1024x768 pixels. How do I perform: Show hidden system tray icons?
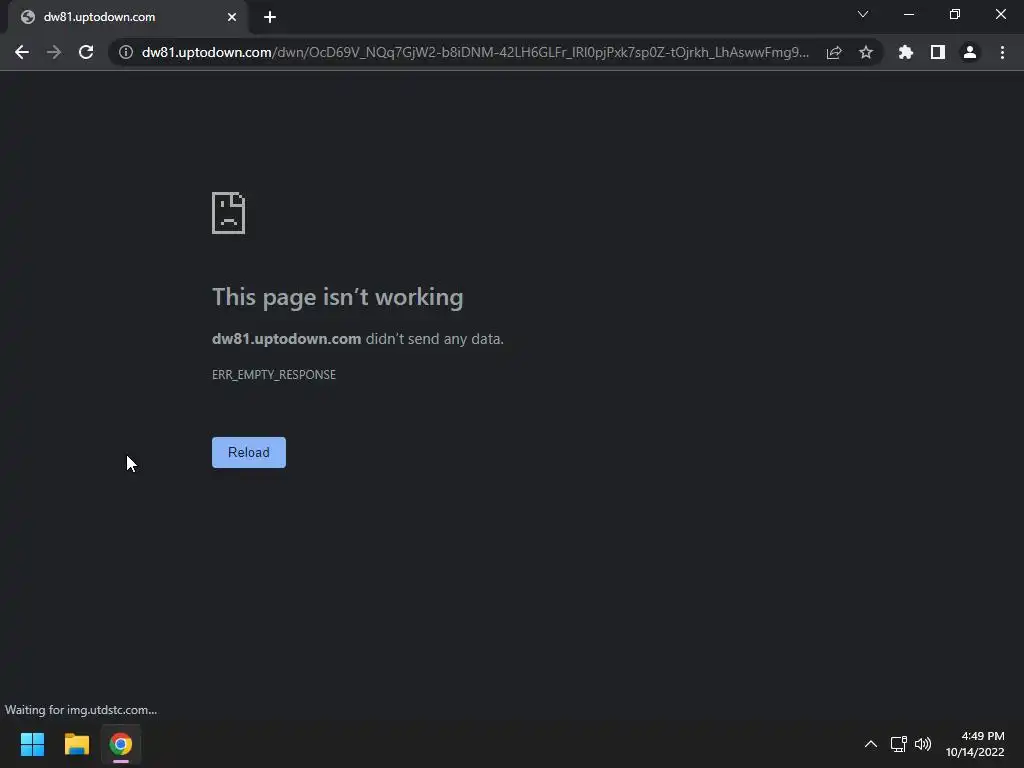click(x=871, y=744)
